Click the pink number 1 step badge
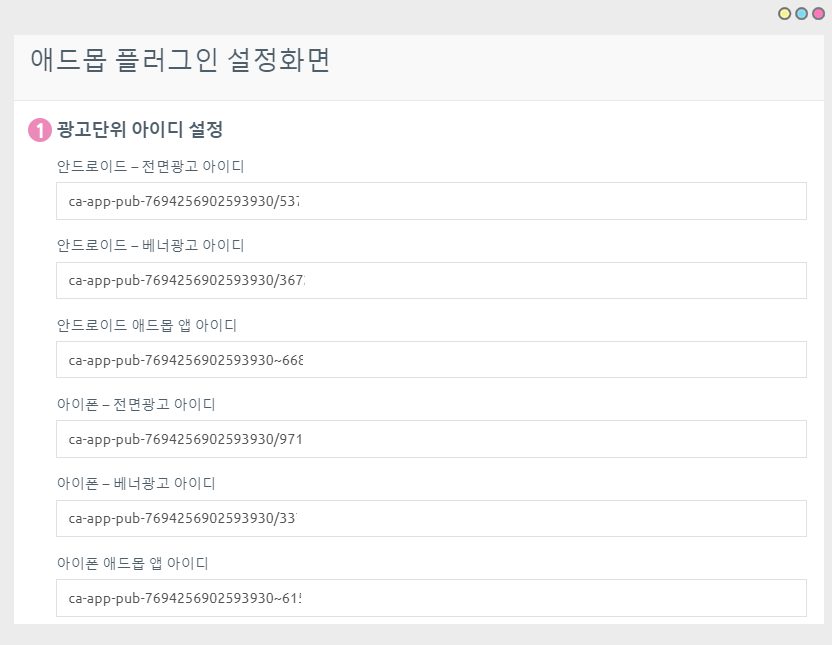Viewport: 832px width, 645px height. tap(40, 131)
